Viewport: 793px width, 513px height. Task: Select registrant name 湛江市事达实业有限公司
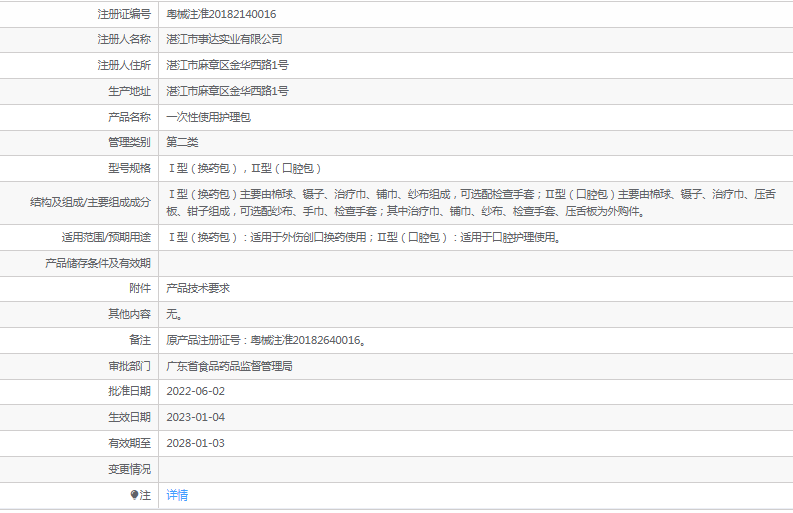coord(225,39)
